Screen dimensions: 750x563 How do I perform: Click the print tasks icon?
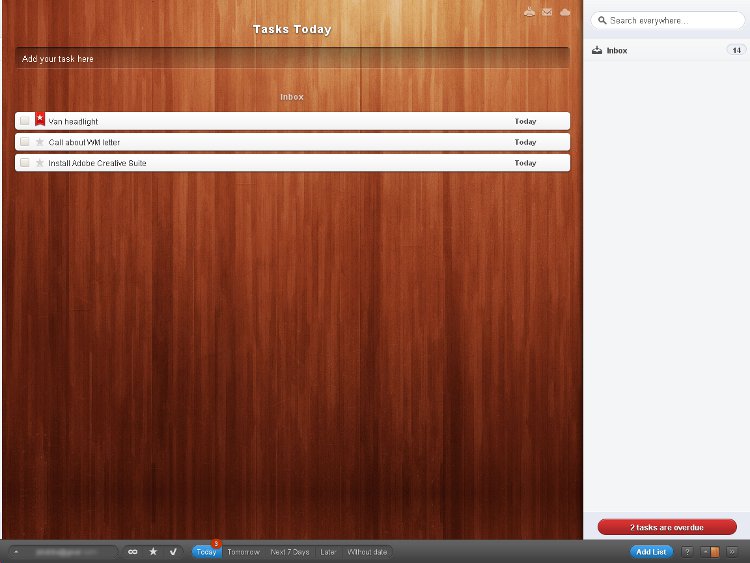(x=529, y=12)
